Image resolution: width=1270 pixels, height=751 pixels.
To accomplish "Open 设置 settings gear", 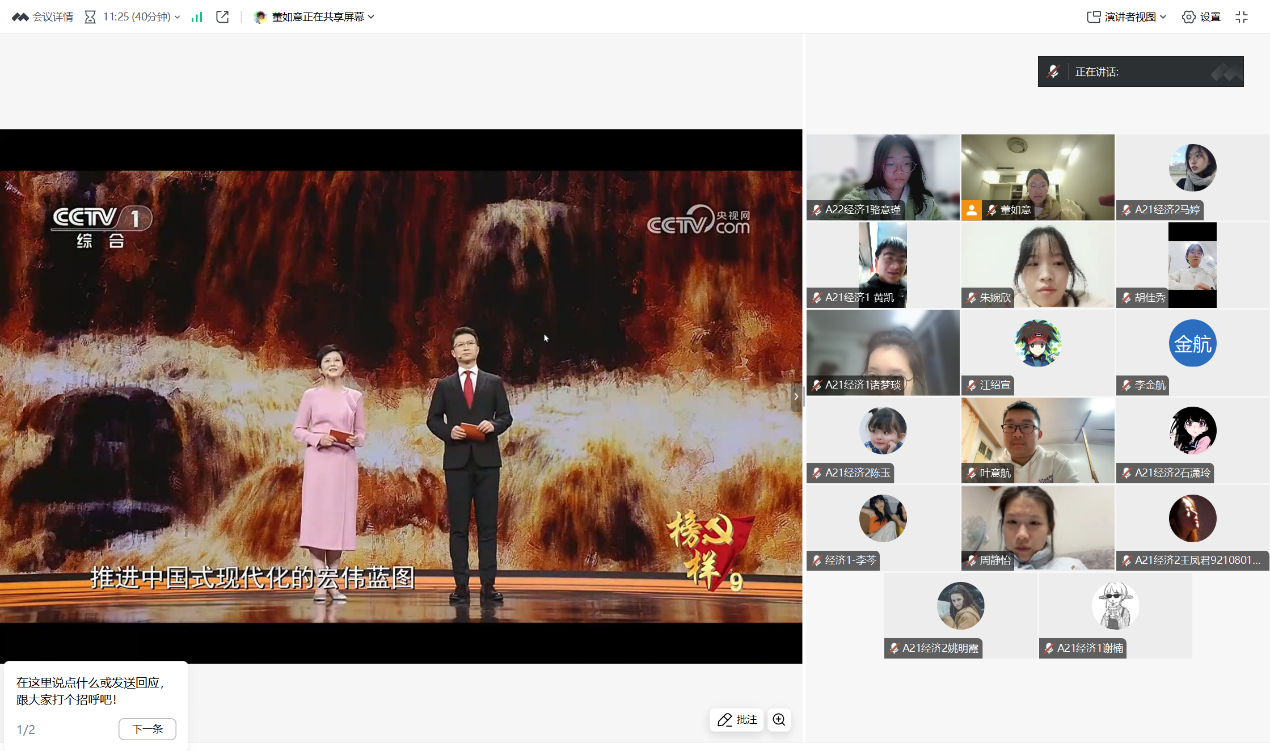I will pos(1201,17).
